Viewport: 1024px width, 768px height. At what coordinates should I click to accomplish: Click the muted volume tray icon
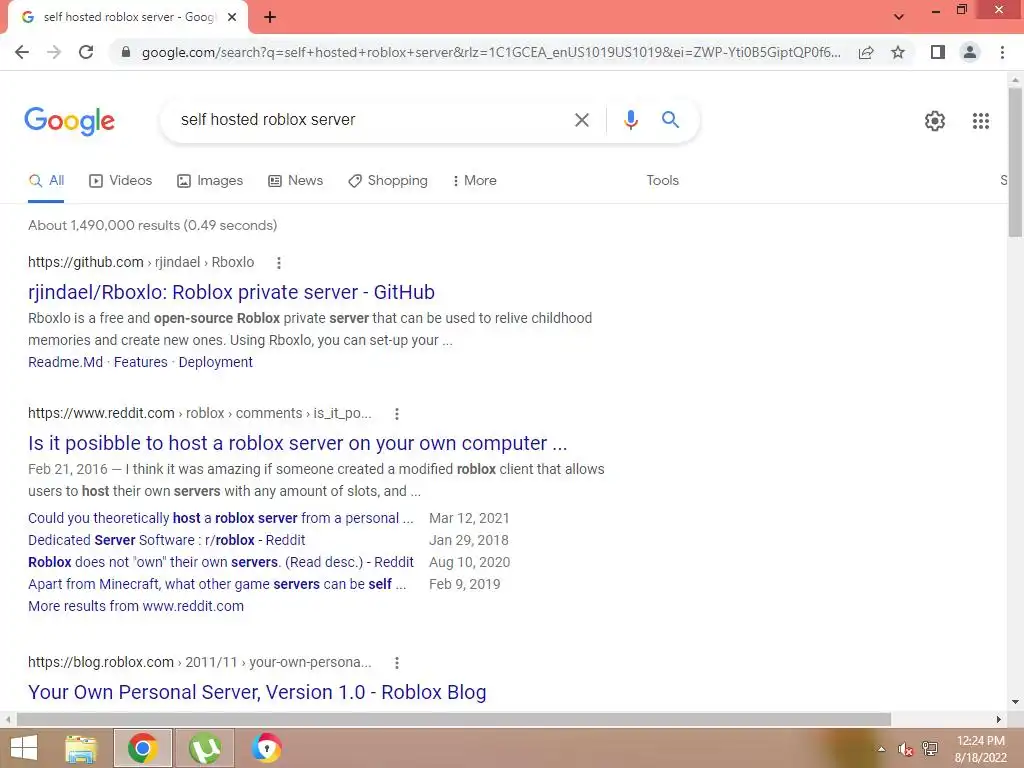tap(905, 749)
